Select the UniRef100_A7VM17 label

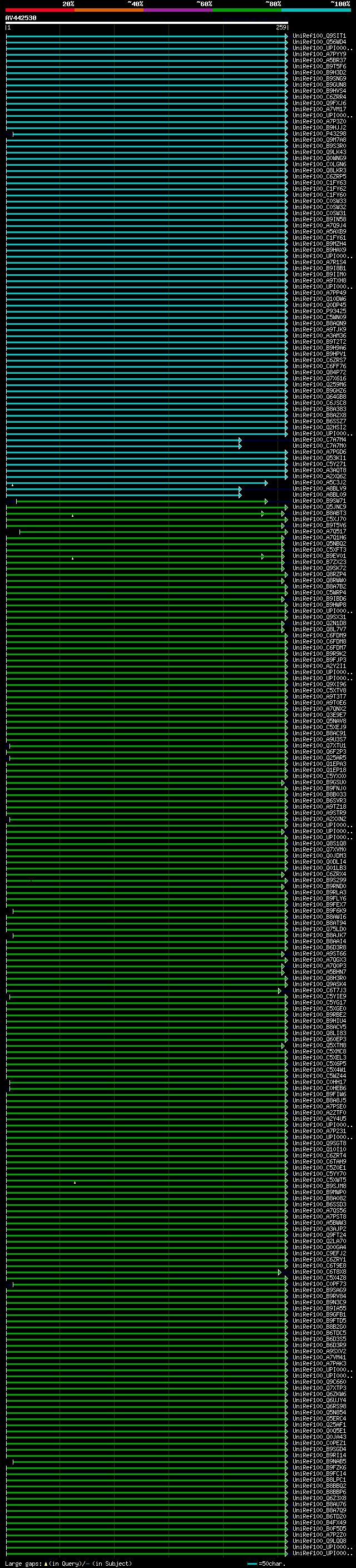coord(319,109)
